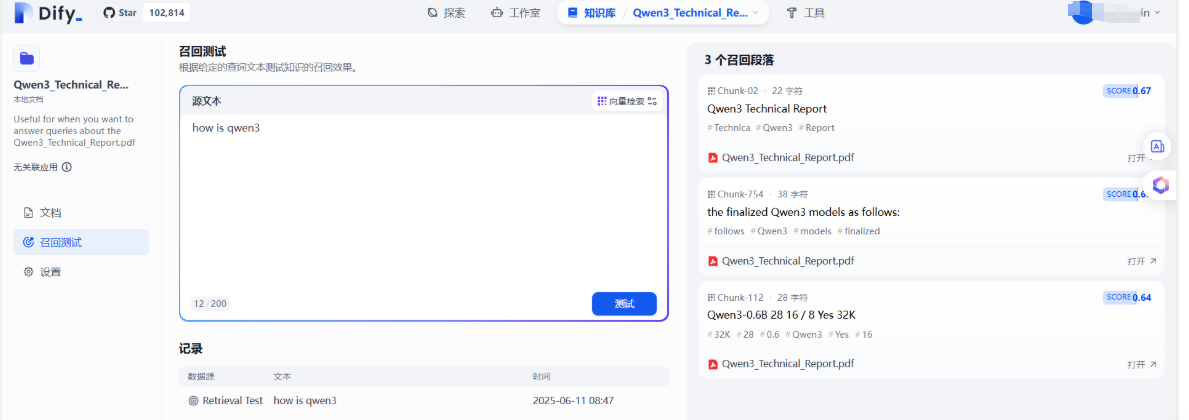Click the #32K tag
The image size is (1189, 420).
point(719,334)
